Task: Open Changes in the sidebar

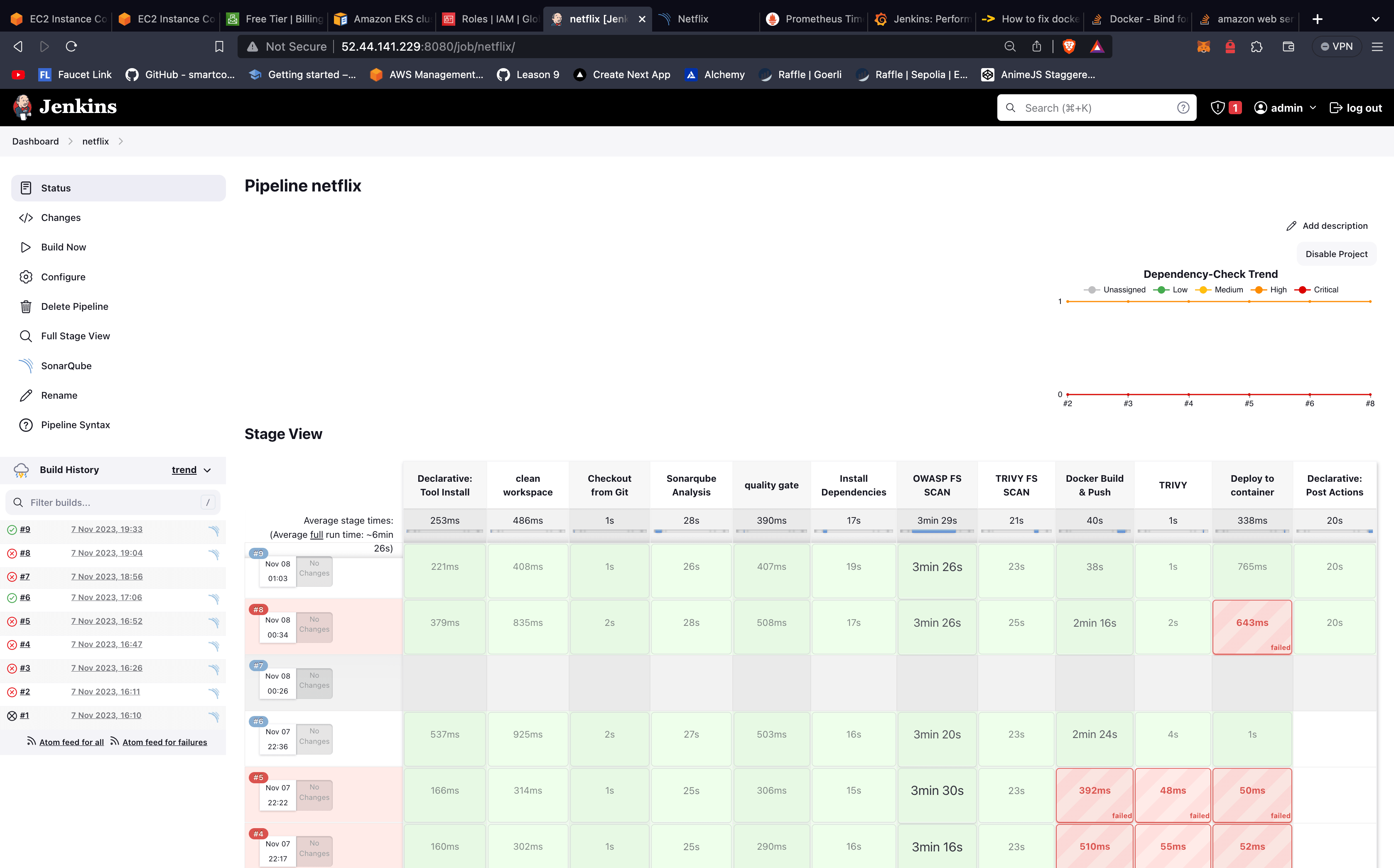Action: (118, 218)
